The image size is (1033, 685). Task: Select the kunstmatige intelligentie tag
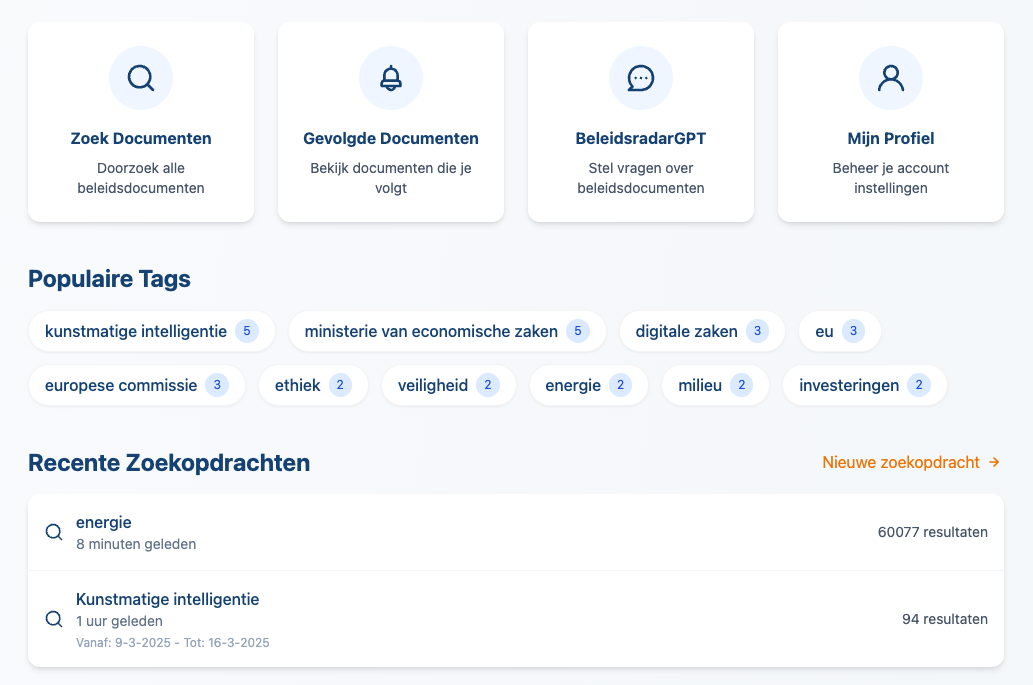(152, 331)
